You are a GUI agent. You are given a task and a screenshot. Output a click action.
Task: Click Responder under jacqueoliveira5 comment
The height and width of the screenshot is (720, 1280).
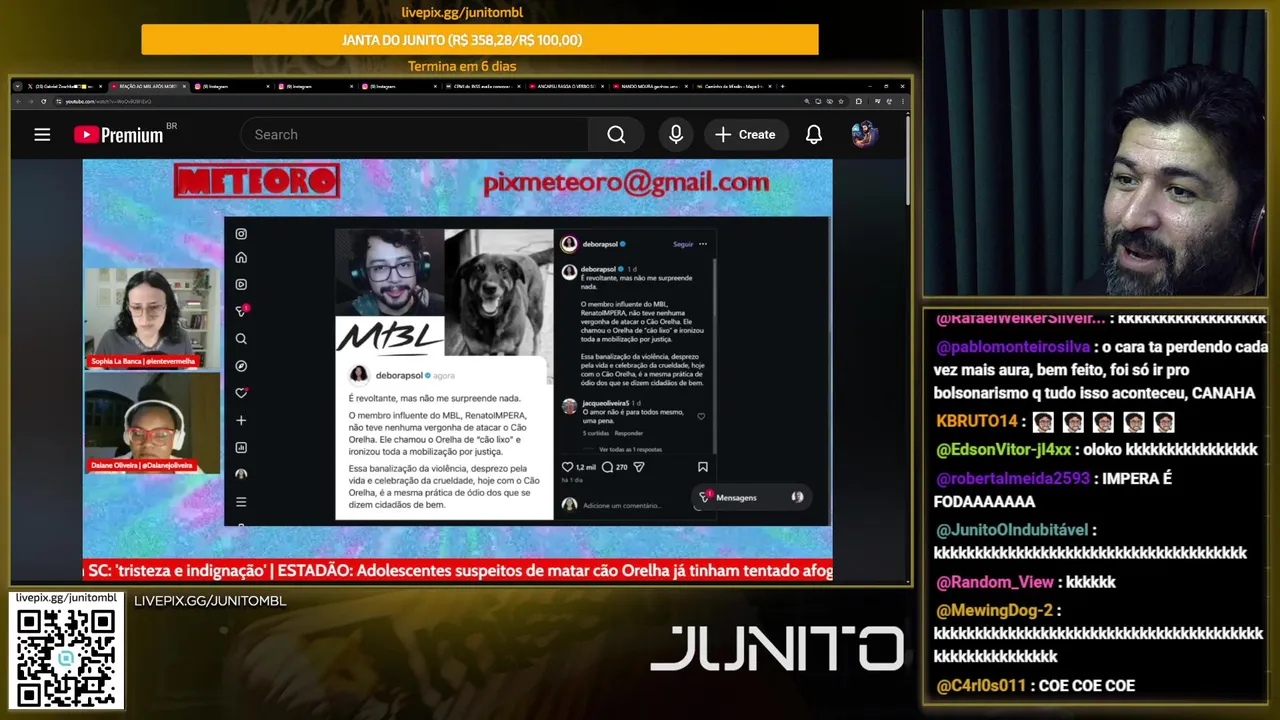(x=629, y=433)
